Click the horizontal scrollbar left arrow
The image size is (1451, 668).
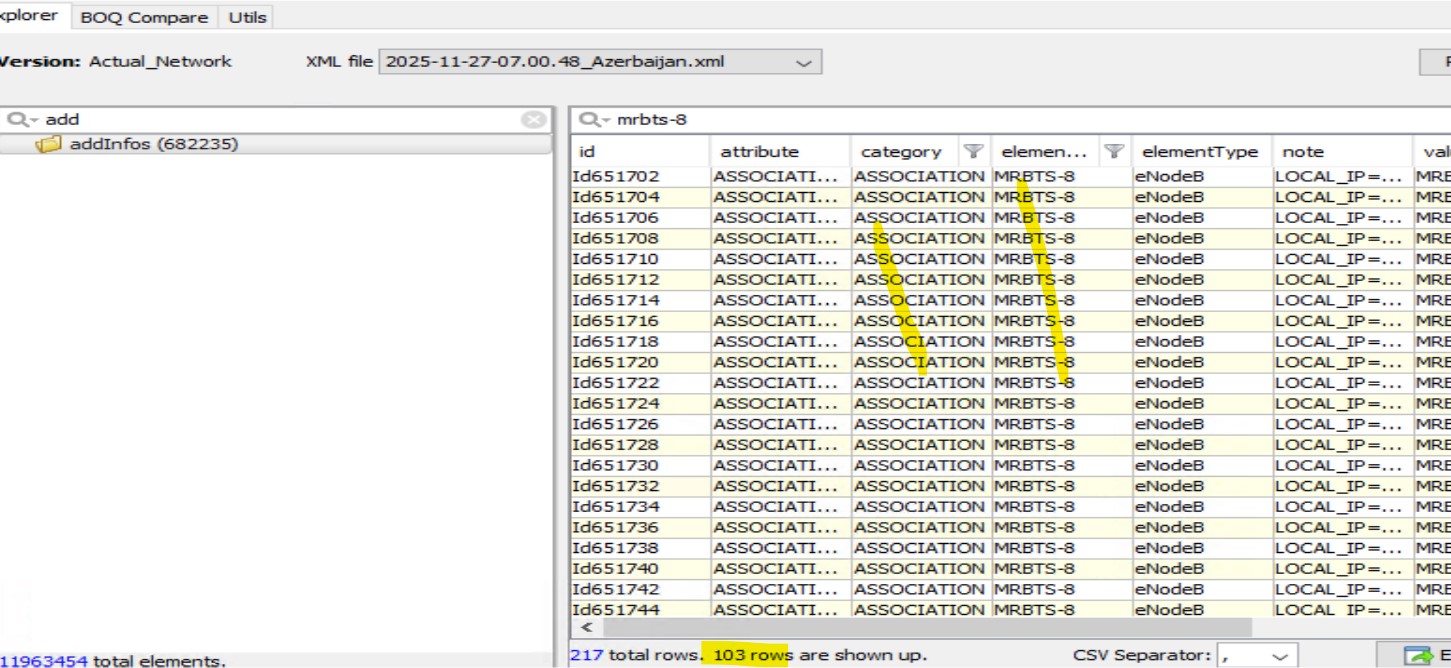(586, 628)
